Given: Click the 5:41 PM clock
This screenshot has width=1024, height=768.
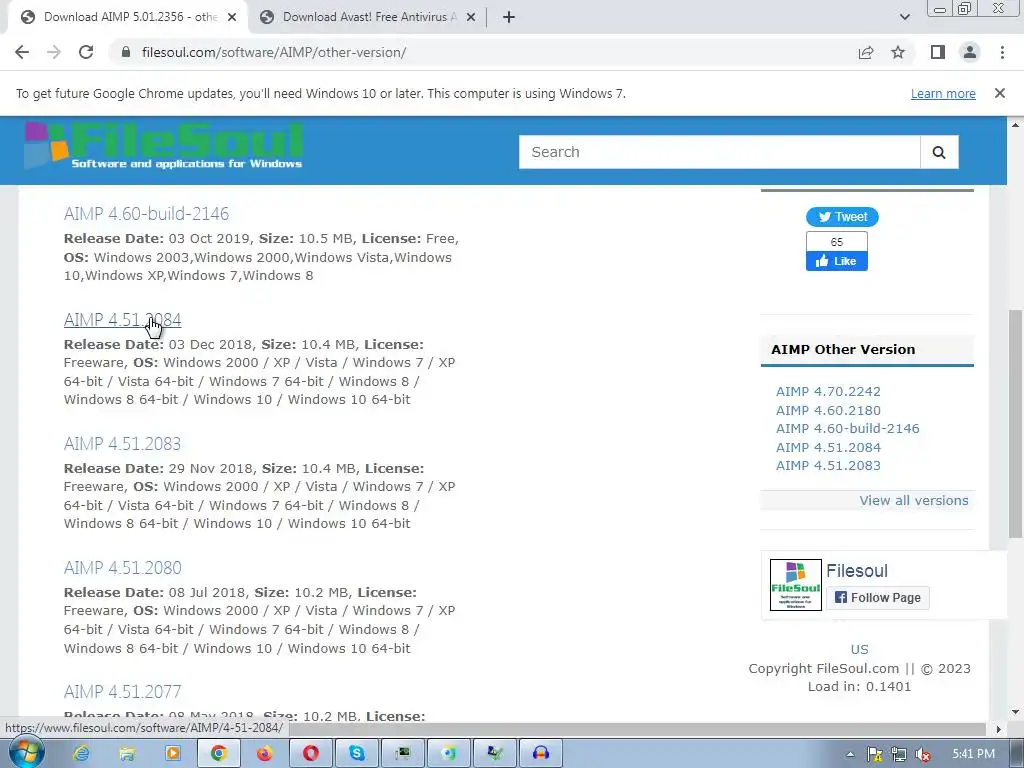Looking at the screenshot, I should coord(973,754).
